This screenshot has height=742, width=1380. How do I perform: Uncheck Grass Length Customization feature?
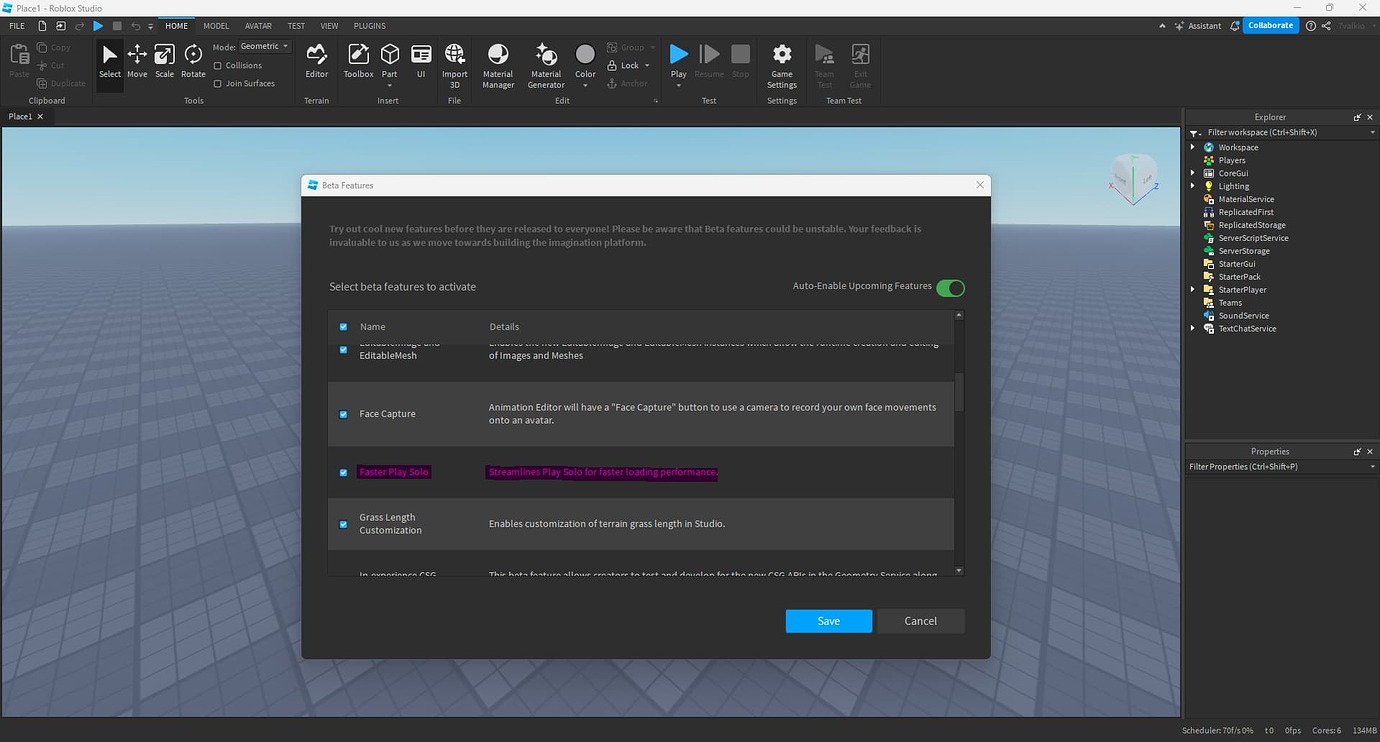(x=343, y=524)
